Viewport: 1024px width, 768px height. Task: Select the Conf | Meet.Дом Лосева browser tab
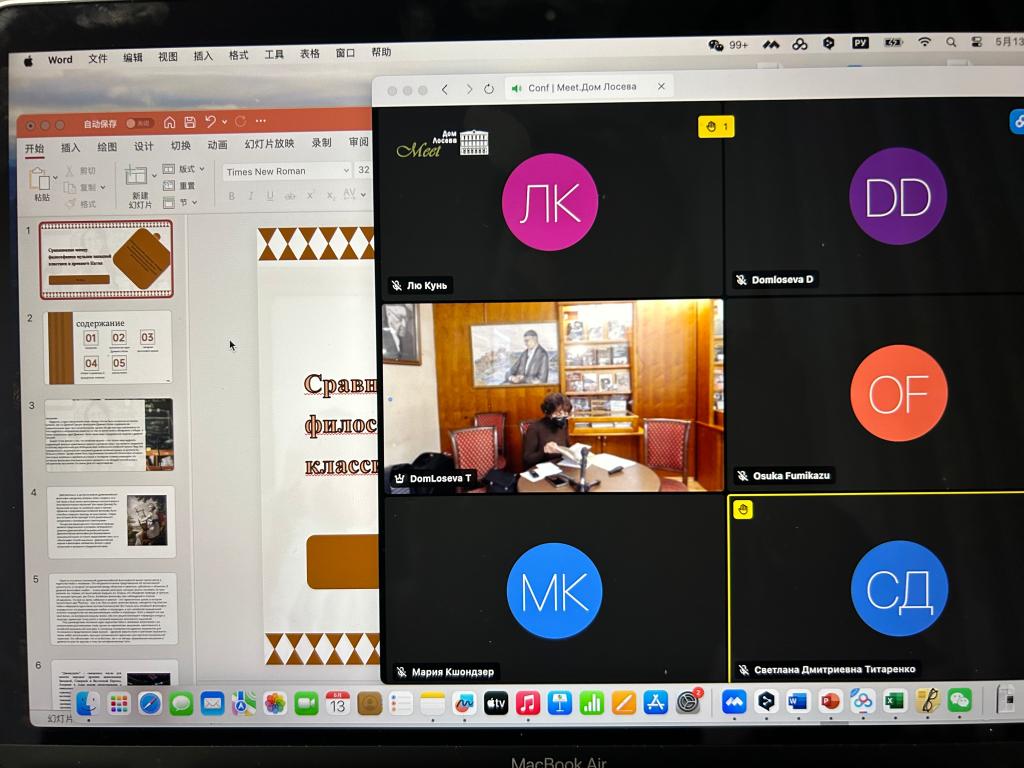click(588, 88)
